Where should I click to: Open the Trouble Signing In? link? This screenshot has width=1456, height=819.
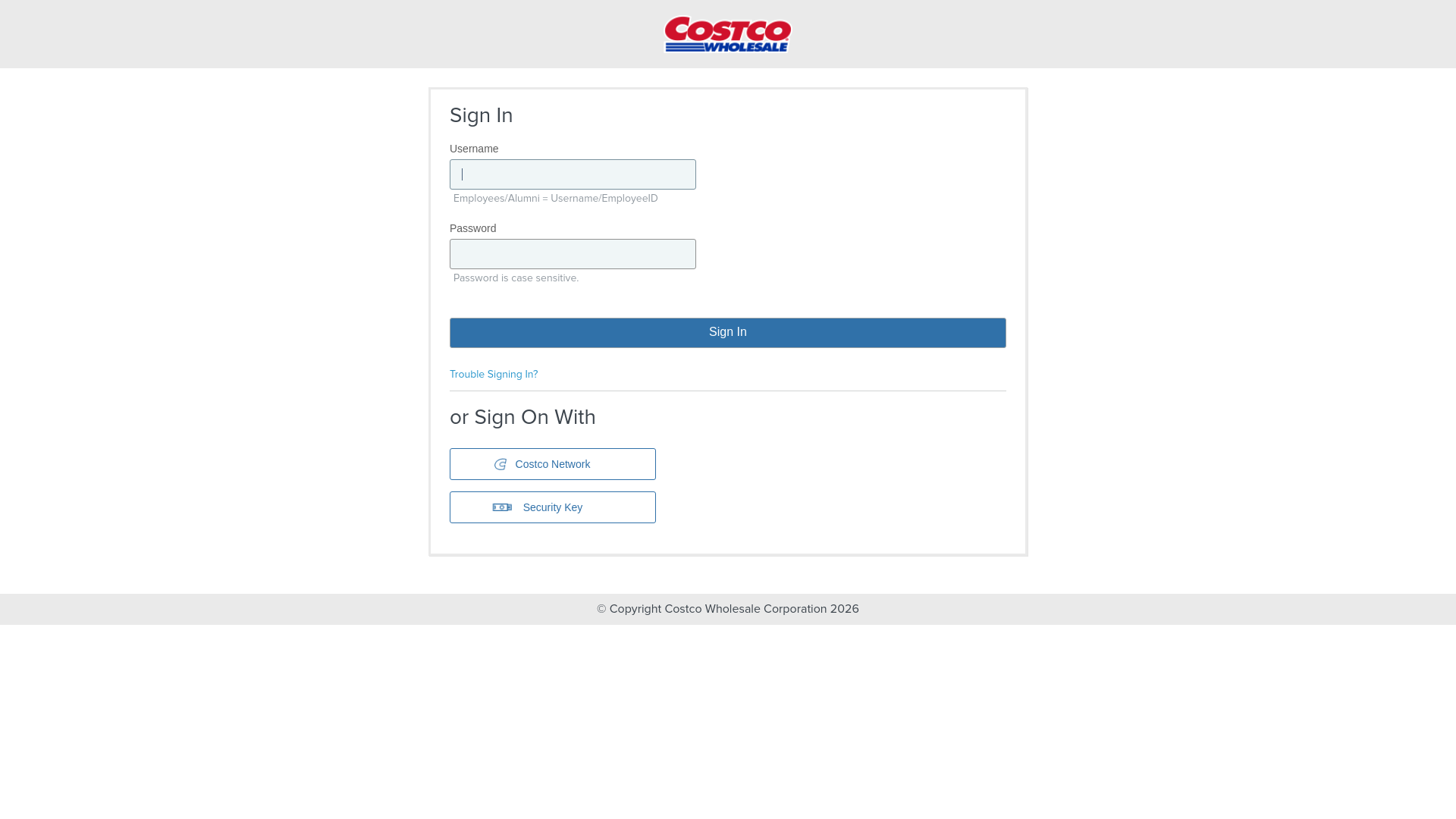(494, 375)
